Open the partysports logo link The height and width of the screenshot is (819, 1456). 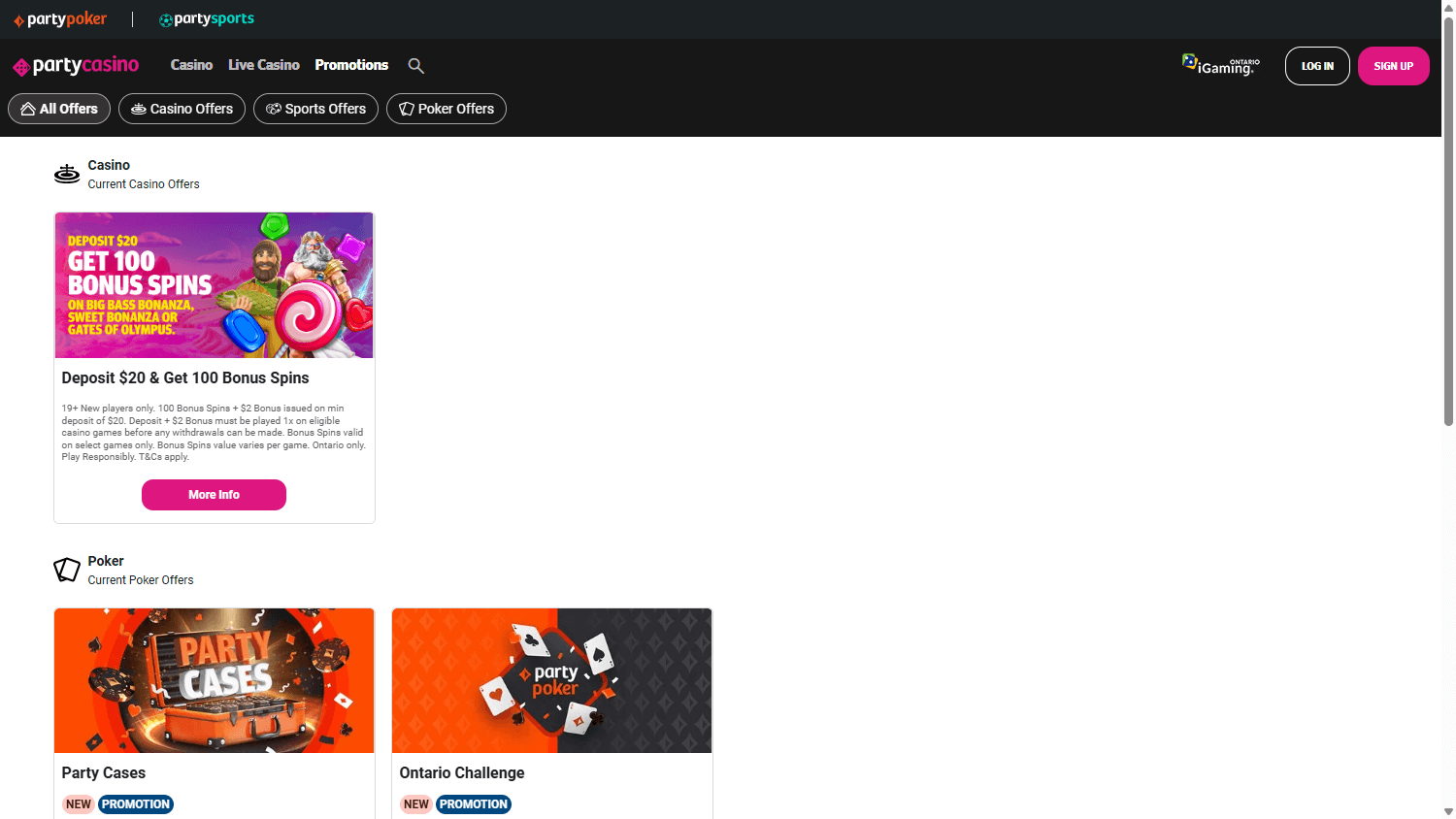(207, 19)
